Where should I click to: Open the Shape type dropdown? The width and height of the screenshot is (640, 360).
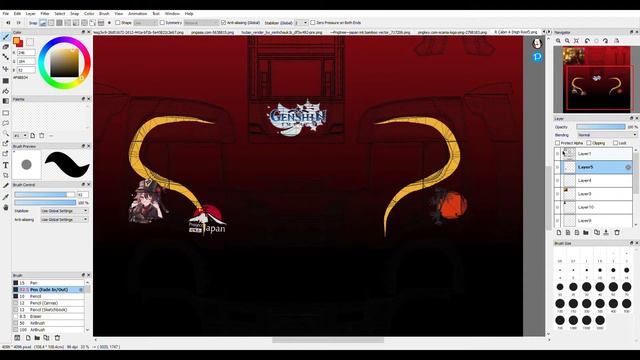coord(145,23)
